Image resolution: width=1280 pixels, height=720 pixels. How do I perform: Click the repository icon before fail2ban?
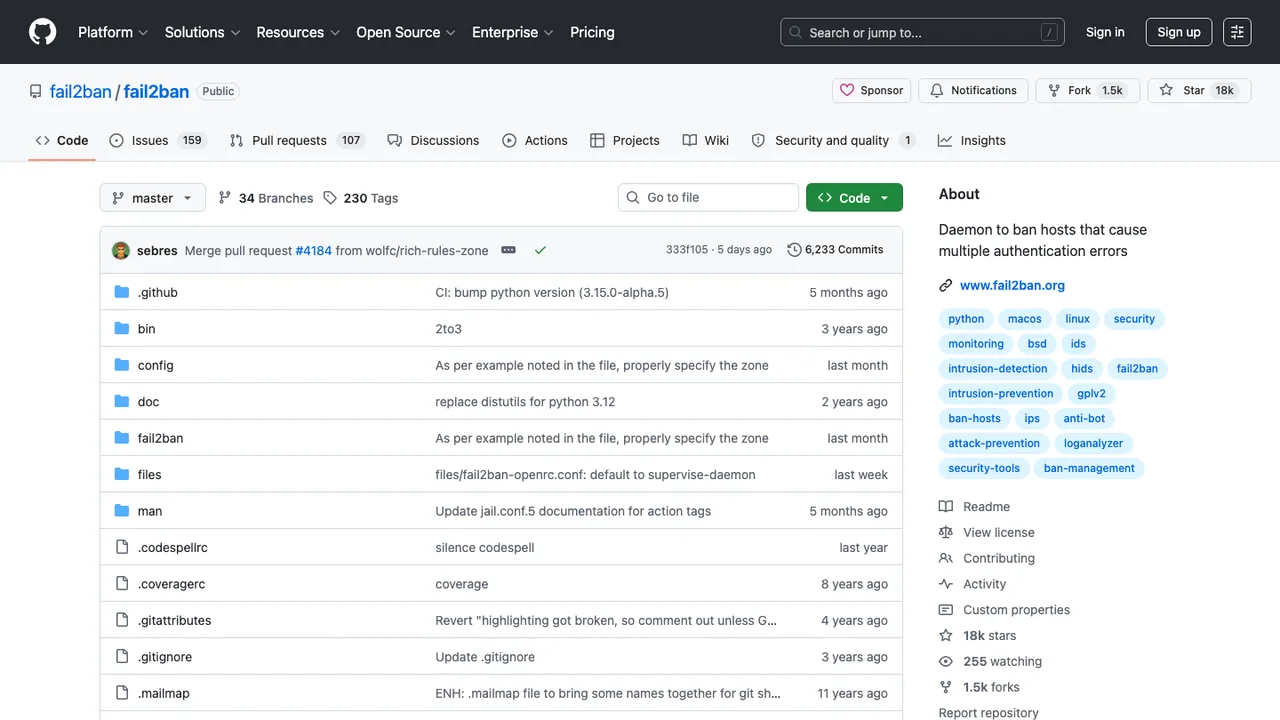36,91
